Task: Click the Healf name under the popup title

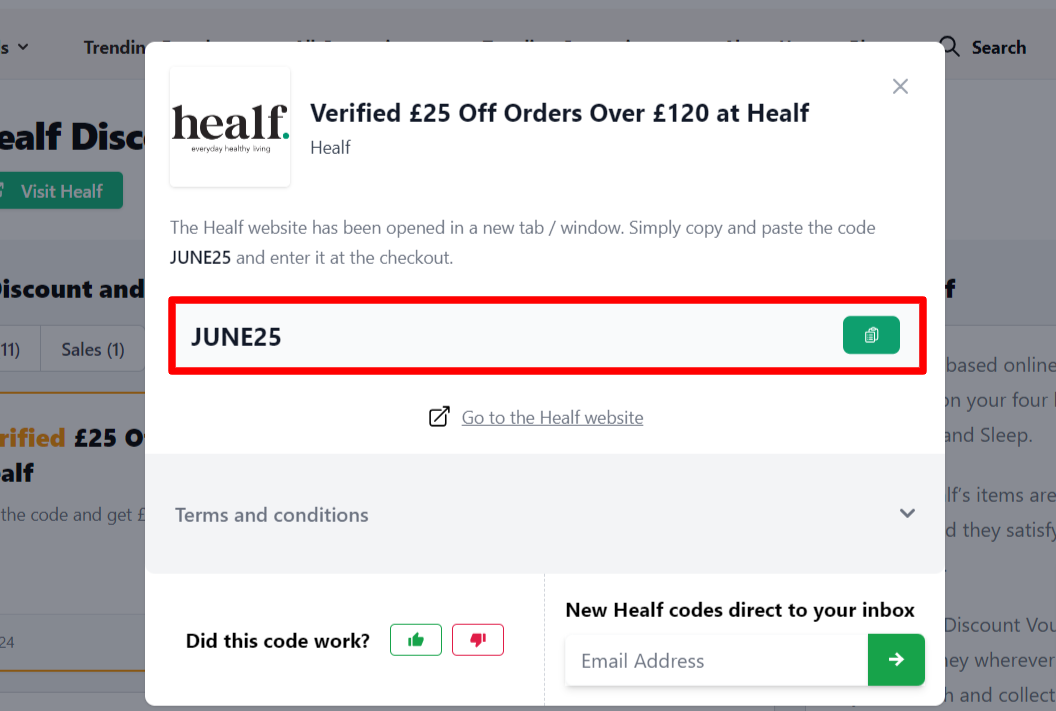Action: 330,147
